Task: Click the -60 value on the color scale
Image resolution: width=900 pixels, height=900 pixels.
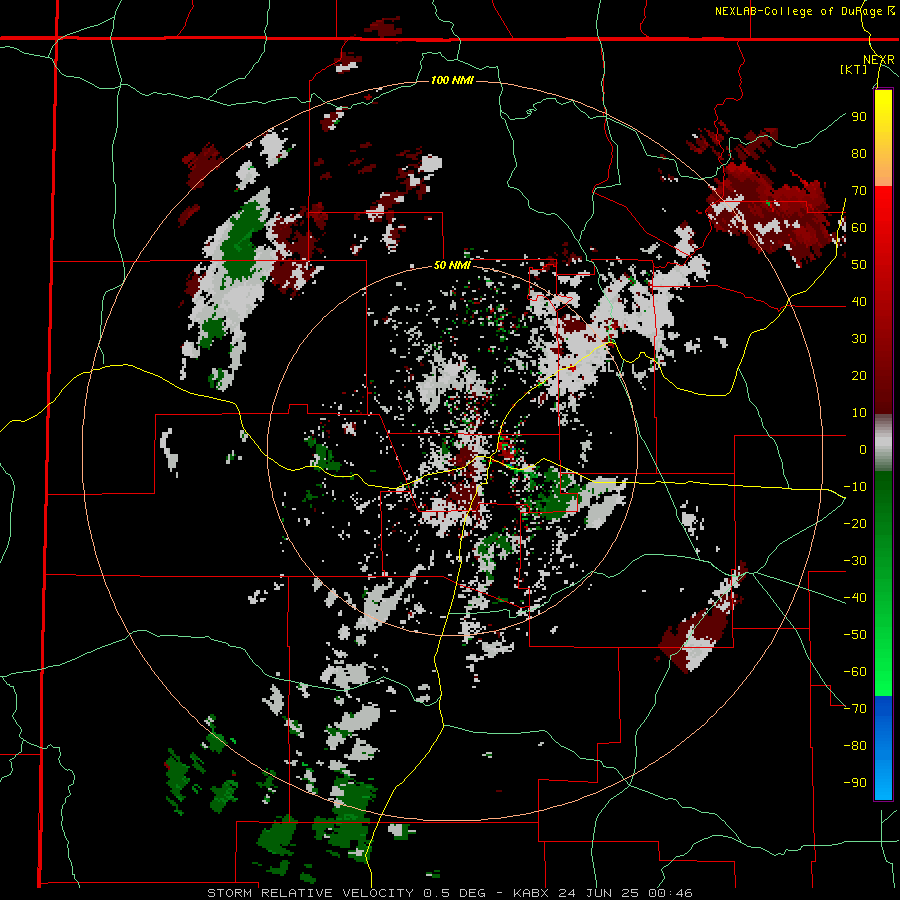Action: click(x=855, y=672)
